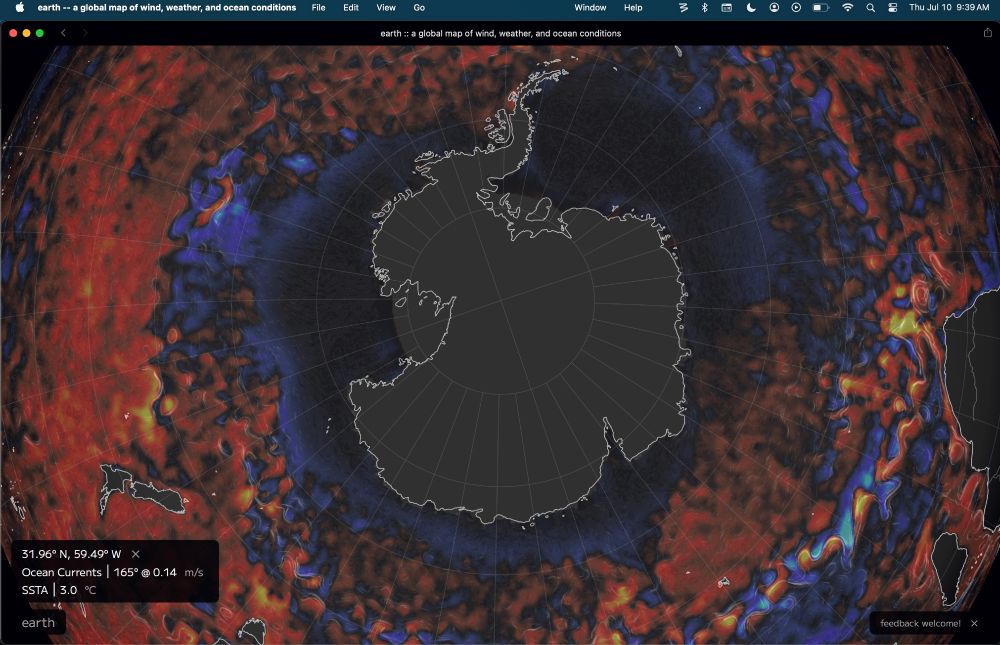Navigate back with the chevron arrow

point(63,32)
